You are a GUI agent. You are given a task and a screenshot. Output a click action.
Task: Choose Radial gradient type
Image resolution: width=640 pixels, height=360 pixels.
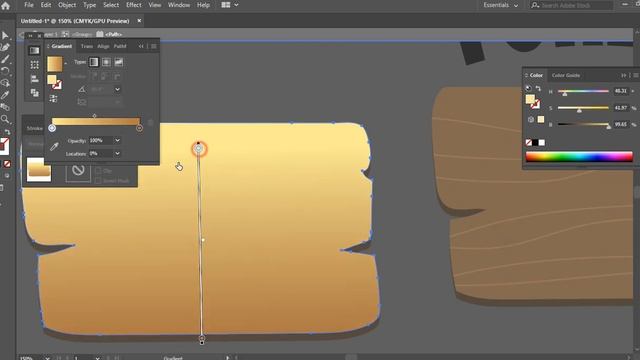106,62
